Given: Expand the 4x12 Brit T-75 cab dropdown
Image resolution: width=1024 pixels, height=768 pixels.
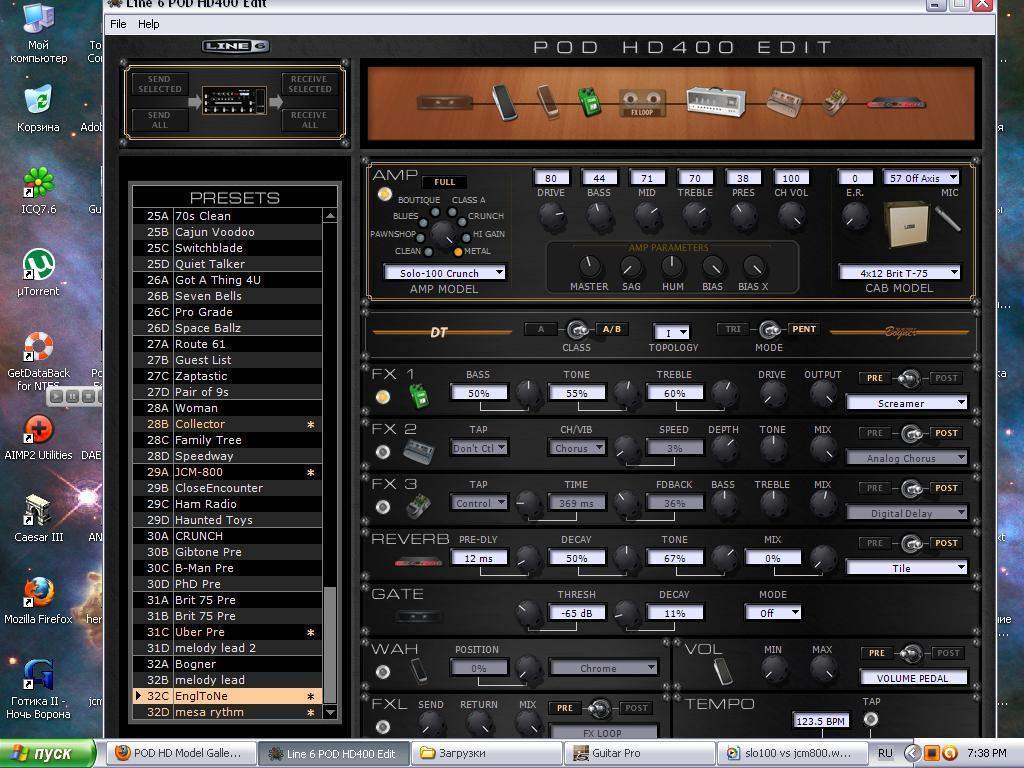Looking at the screenshot, I should click(899, 272).
